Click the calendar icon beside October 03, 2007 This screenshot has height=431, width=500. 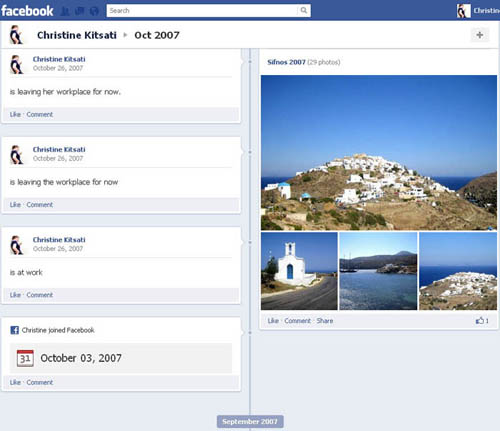25,358
